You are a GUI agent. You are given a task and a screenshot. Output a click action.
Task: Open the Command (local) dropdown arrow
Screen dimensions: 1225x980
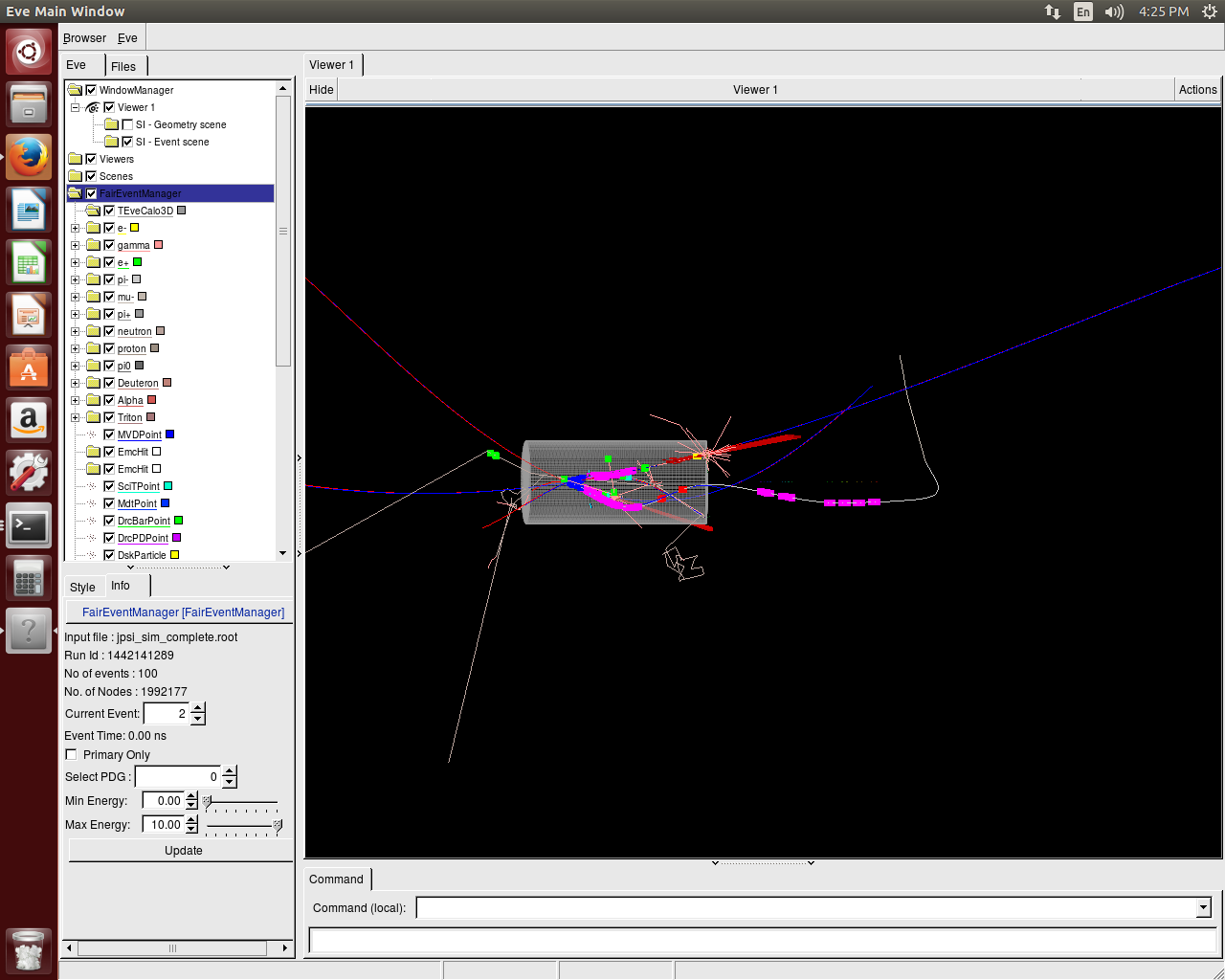1203,907
